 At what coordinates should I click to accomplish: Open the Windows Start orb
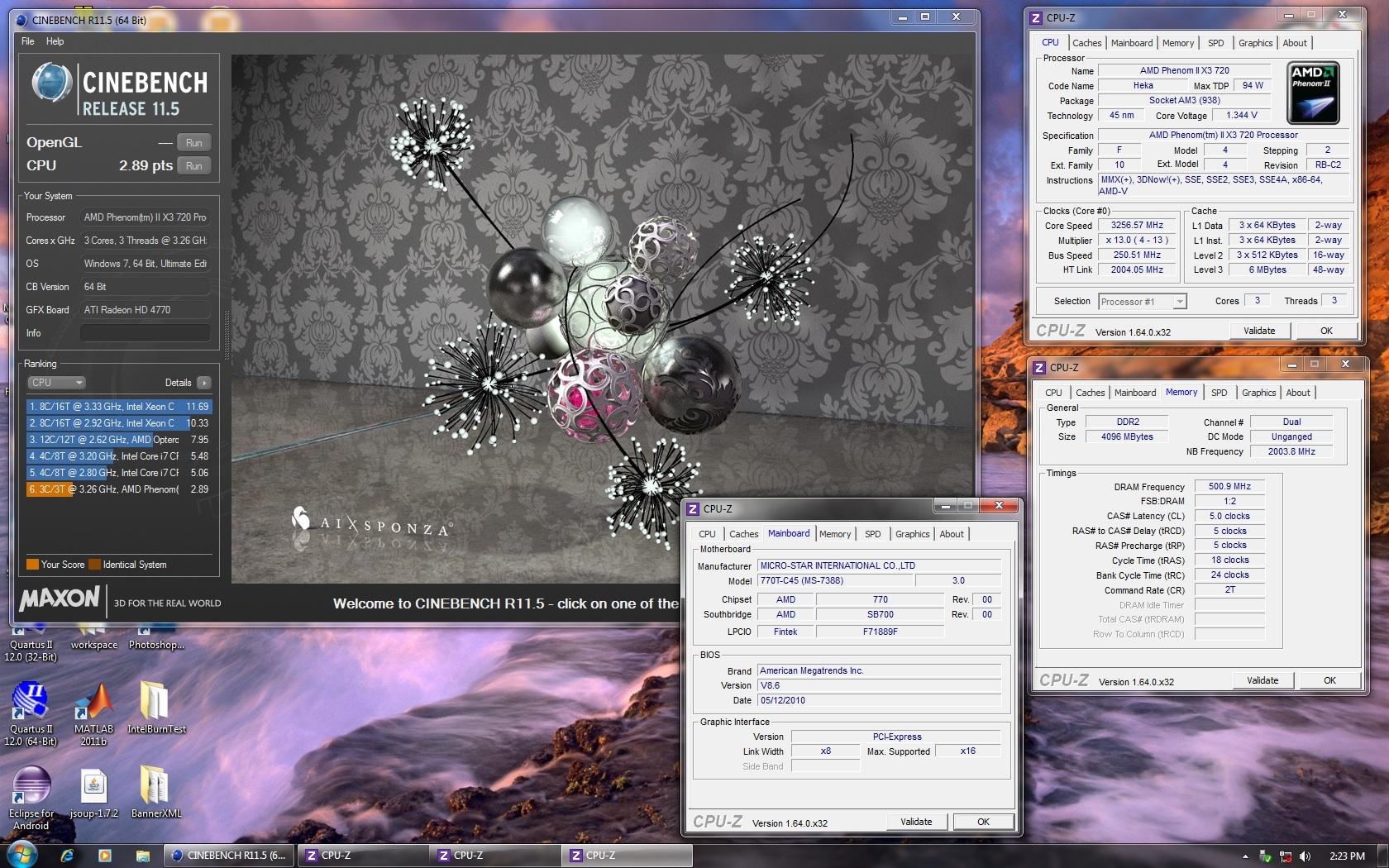(x=21, y=855)
